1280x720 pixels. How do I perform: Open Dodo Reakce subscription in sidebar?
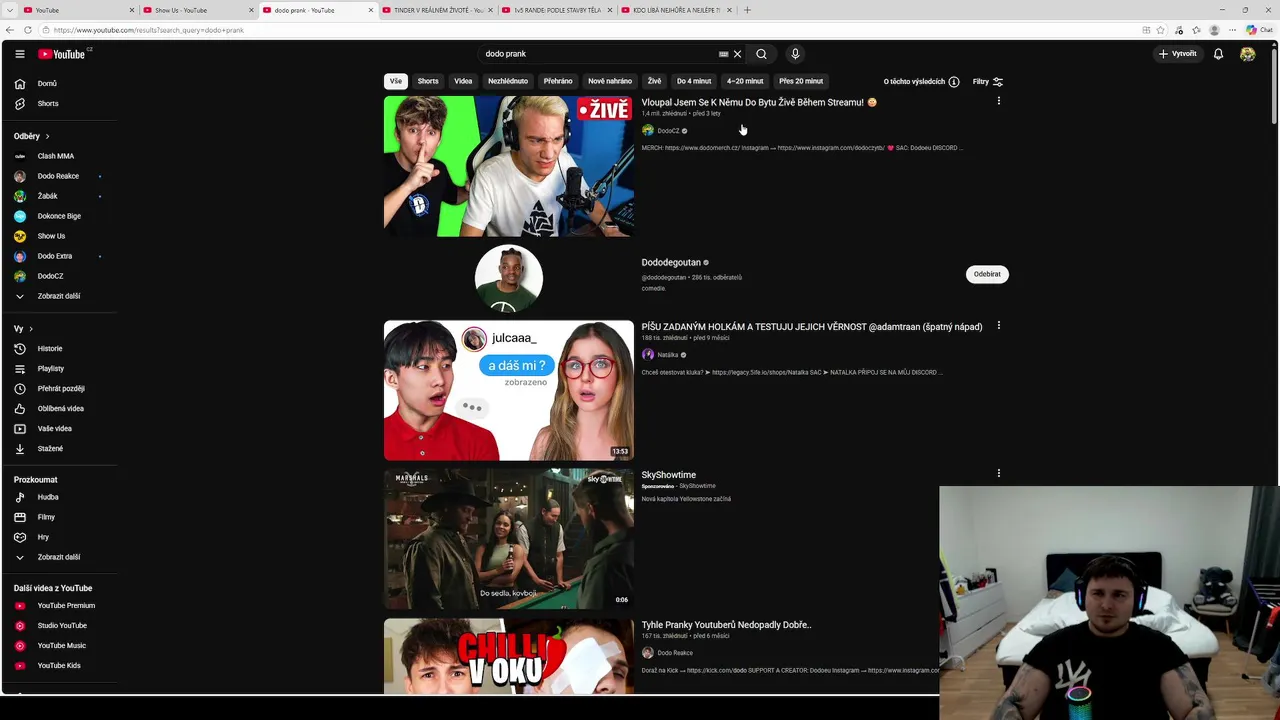tap(58, 176)
